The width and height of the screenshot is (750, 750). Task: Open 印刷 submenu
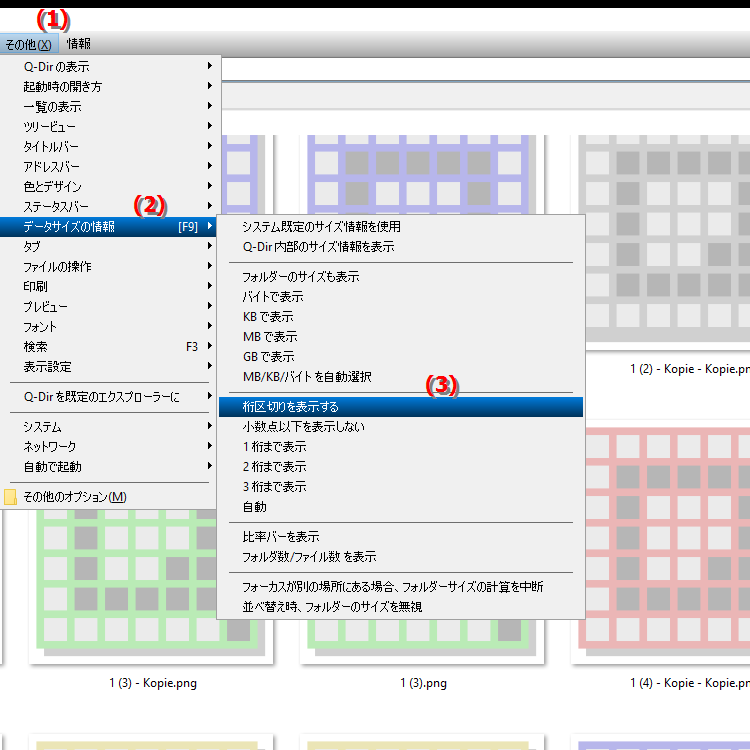coord(110,287)
